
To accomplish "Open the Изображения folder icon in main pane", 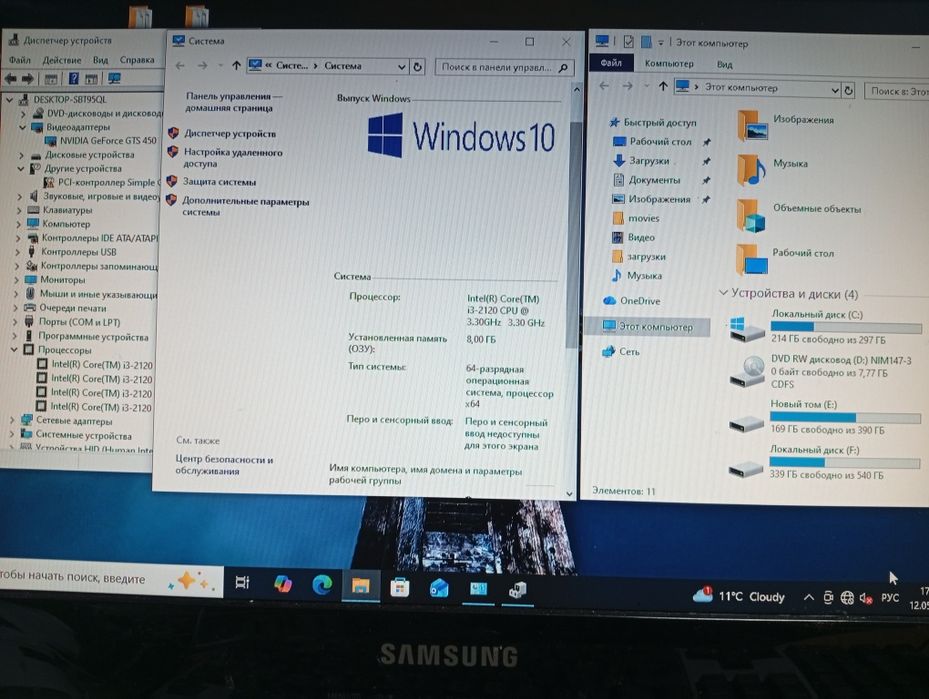I will click(x=752, y=125).
